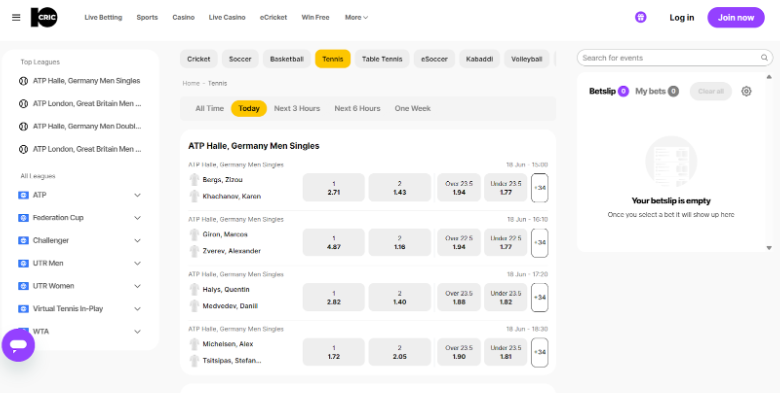Image resolution: width=780 pixels, height=393 pixels.
Task: Expand the Federation Cup league list
Action: (x=138, y=218)
